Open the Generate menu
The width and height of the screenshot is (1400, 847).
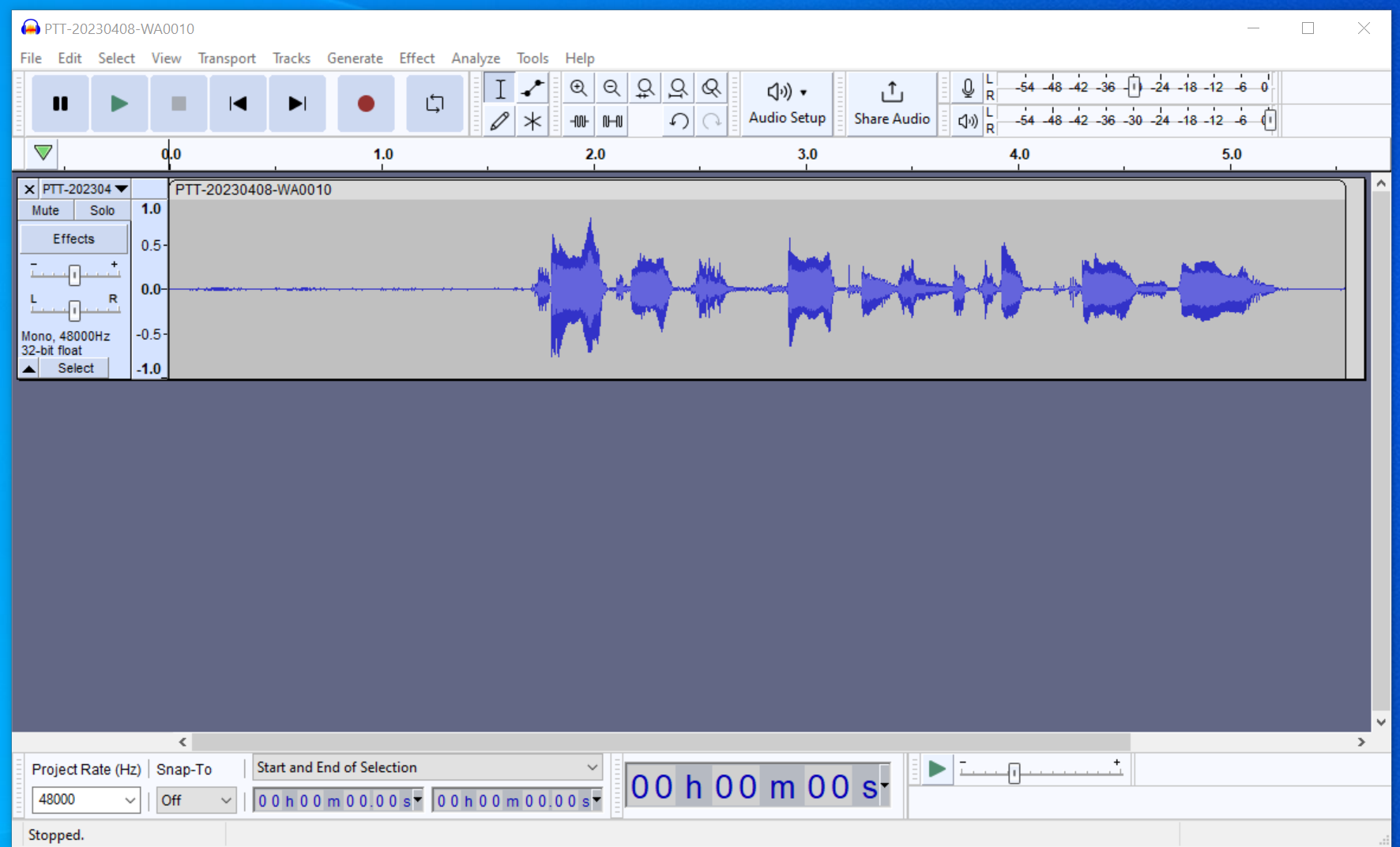click(355, 58)
